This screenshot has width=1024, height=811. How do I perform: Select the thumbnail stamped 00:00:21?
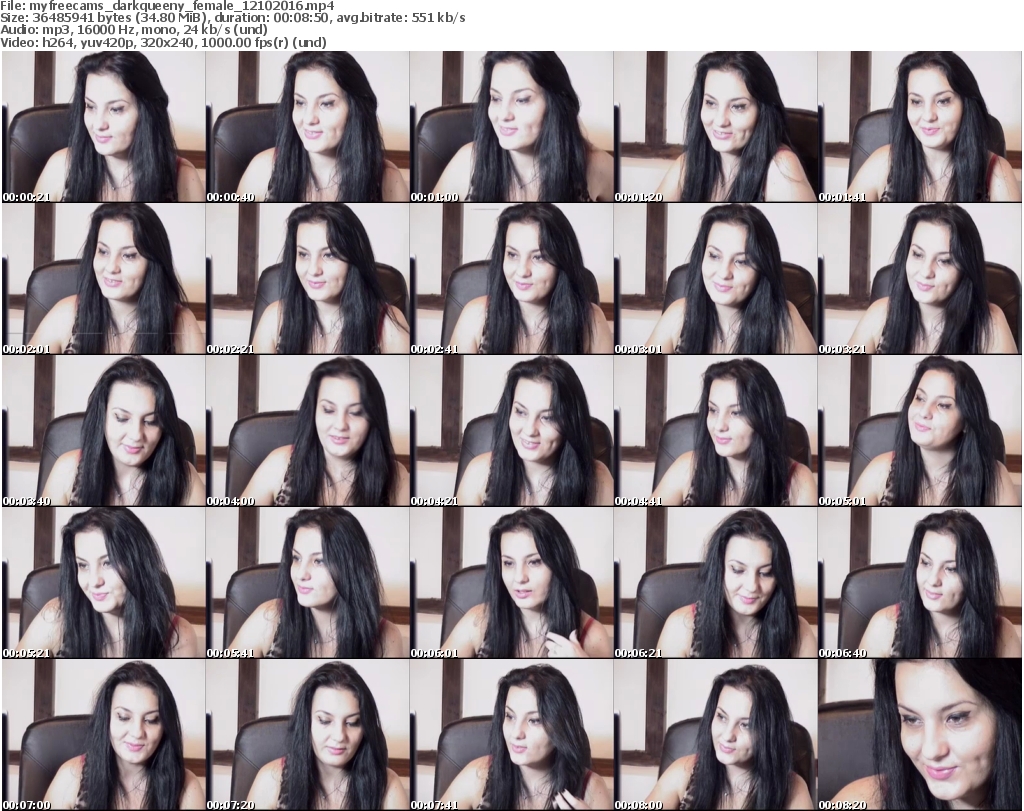coord(103,127)
